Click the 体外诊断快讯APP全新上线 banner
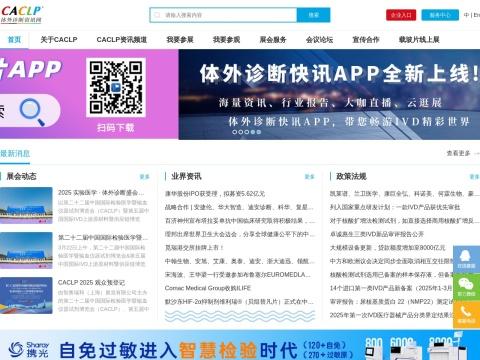Image resolution: width=480 pixels, height=360 pixels. tap(329, 94)
